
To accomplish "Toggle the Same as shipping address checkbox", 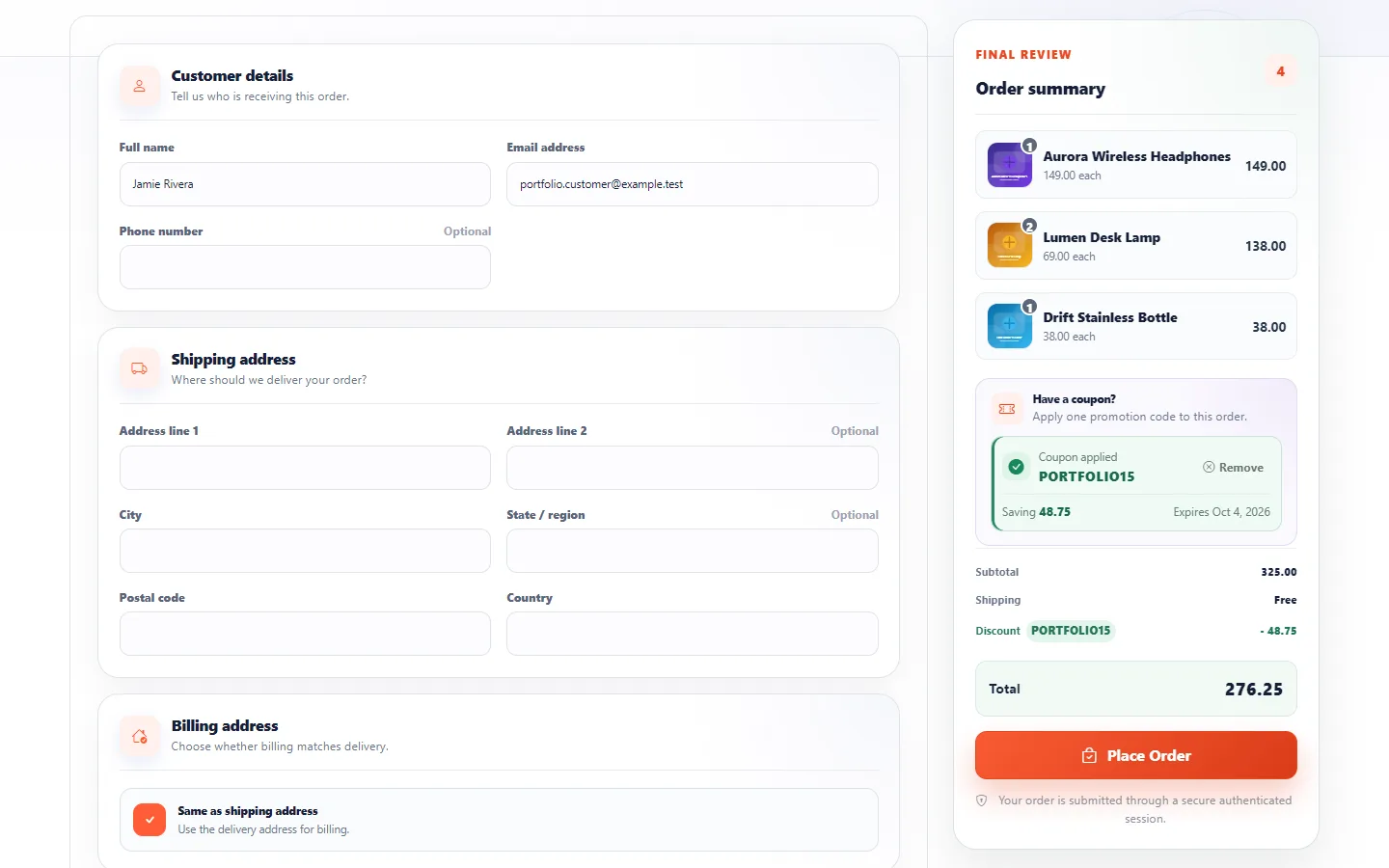I will 150,820.
